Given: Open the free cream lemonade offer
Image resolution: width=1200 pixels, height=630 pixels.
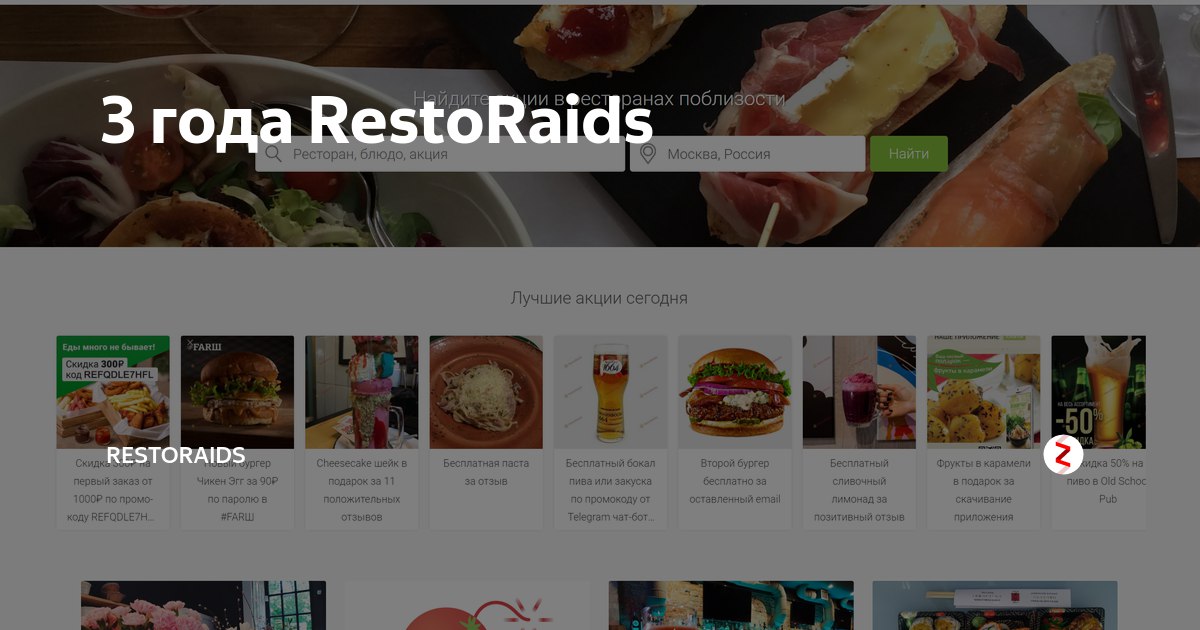Looking at the screenshot, I should pos(859,432).
